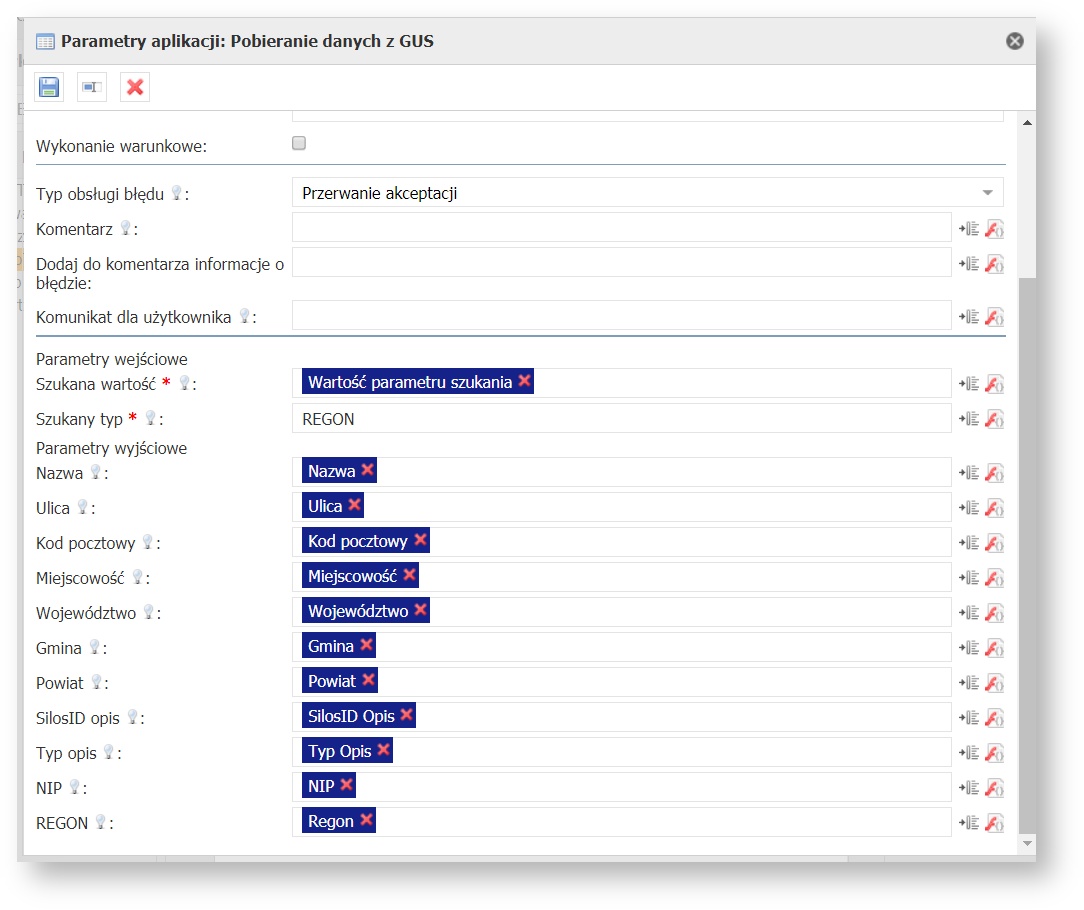This screenshot has height=910, width=1084.
Task: Close the Parametry aplikacji dialog
Action: point(1014,41)
